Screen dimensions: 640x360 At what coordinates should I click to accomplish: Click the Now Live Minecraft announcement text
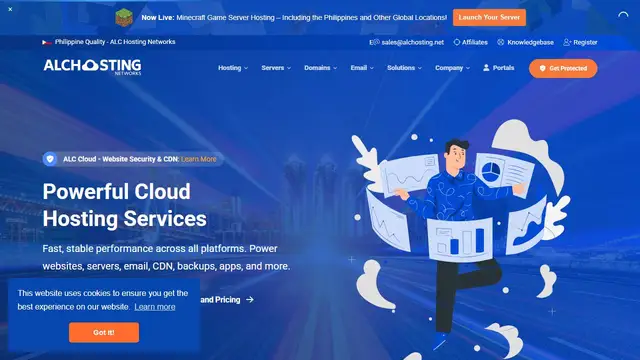tap(294, 18)
